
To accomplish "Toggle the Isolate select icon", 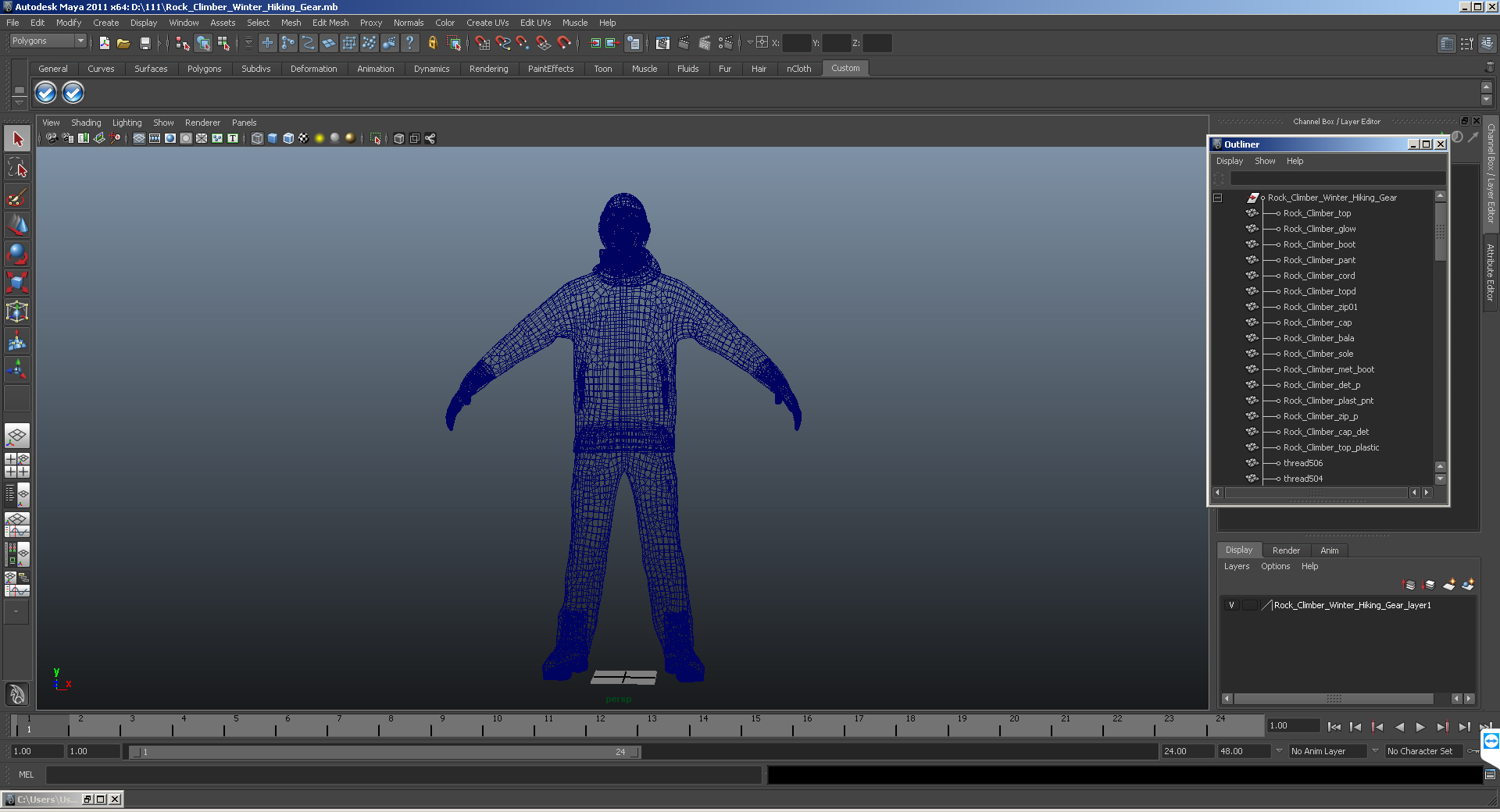I will tap(376, 138).
